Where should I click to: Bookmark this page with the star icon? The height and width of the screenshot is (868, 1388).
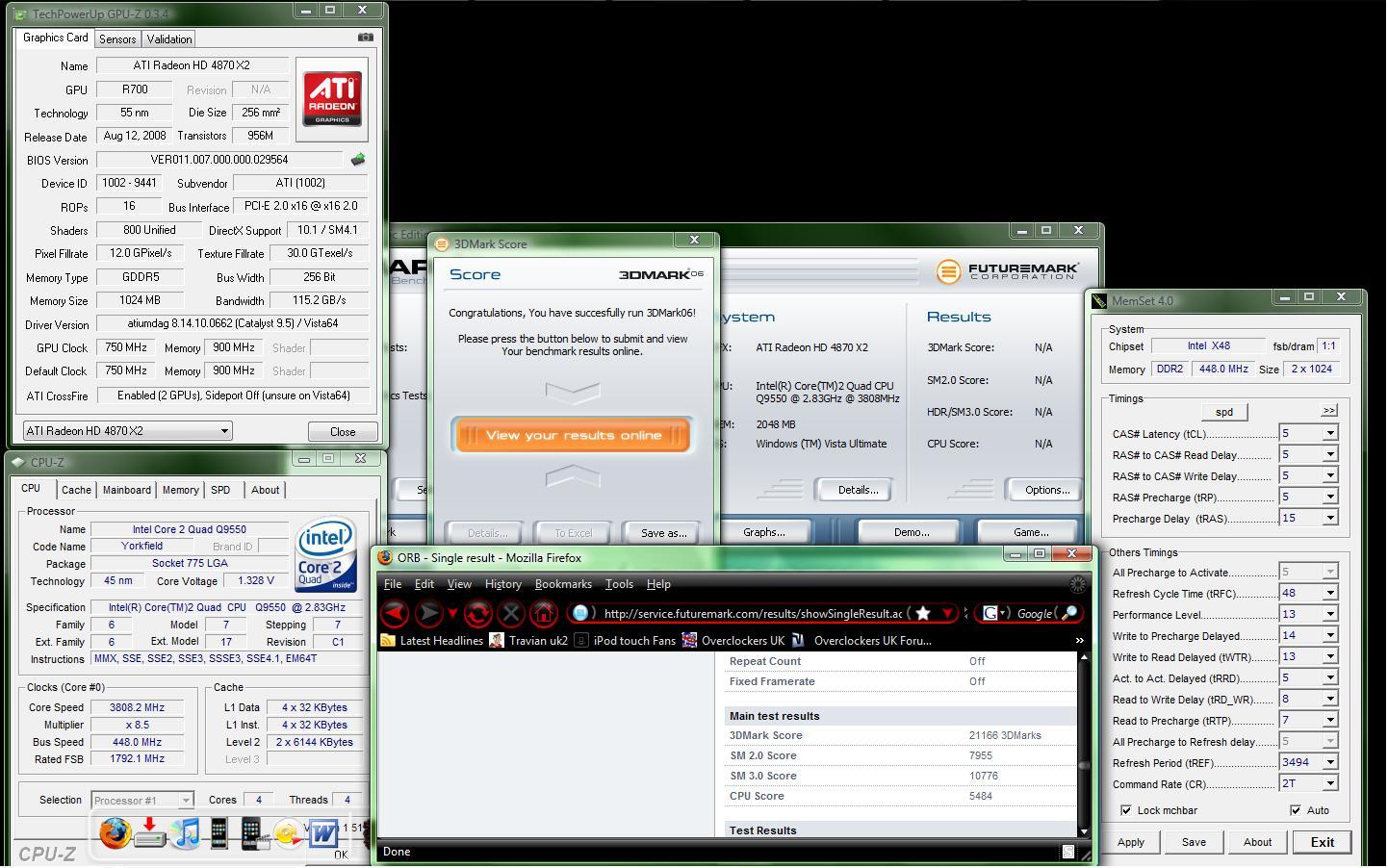[x=923, y=613]
